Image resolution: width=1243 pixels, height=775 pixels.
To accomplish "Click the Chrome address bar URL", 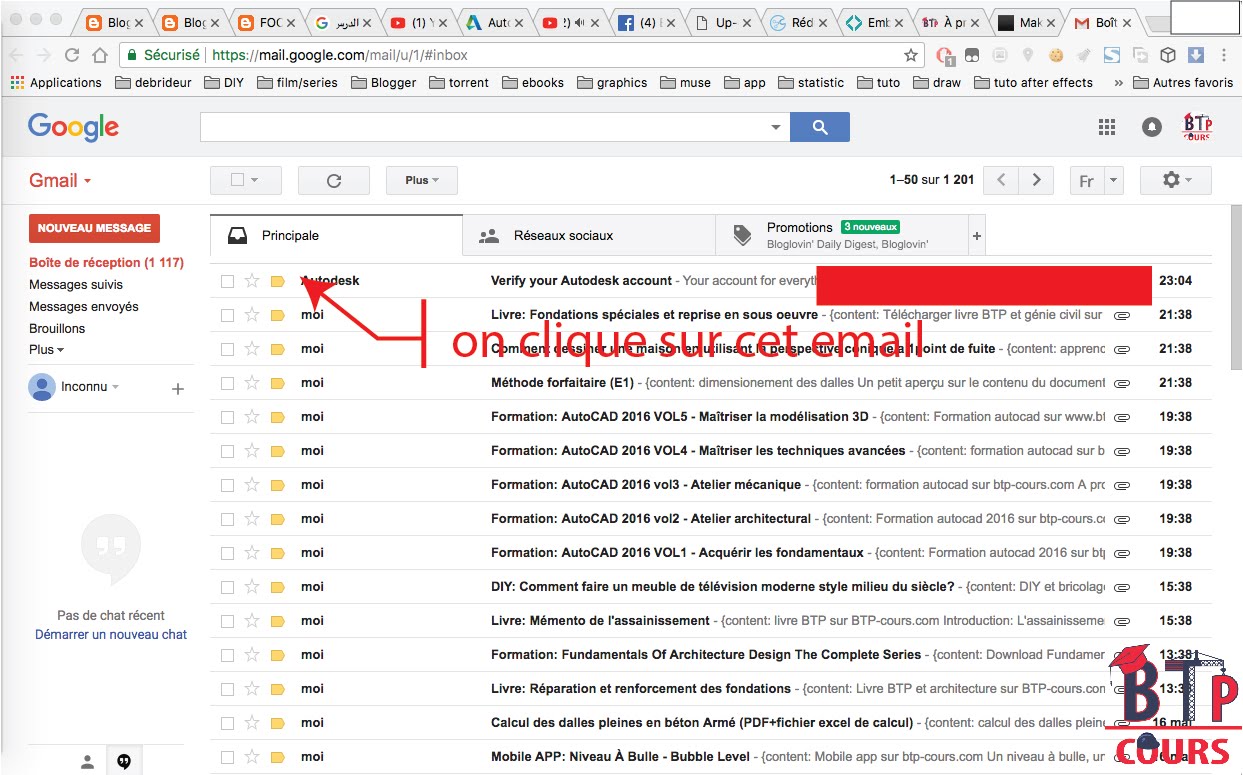I will [x=339, y=56].
